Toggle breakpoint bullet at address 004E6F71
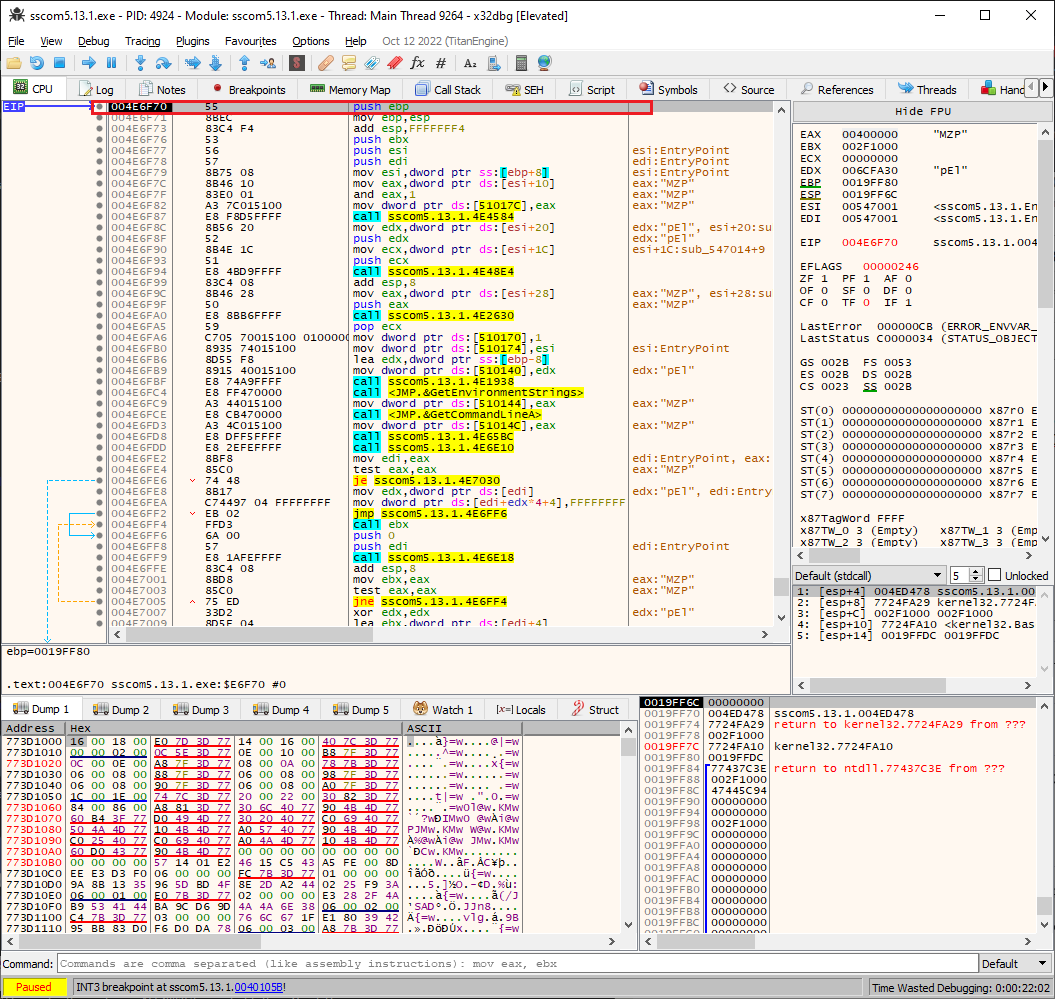Viewport: 1055px width, 999px height. [x=99, y=117]
